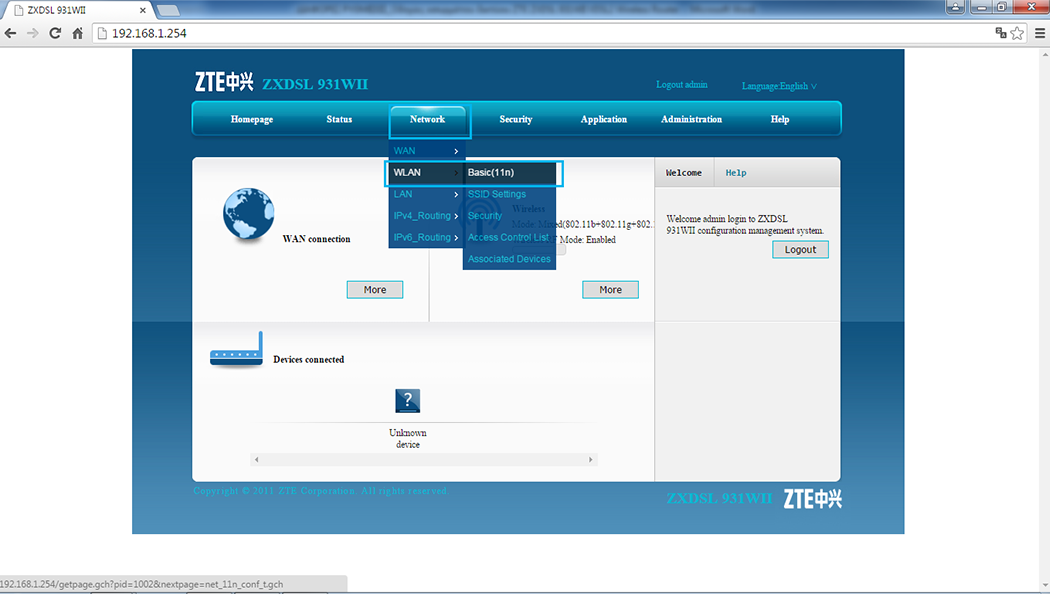Expand the IPv6_Routing submenu
This screenshot has width=1050, height=594.
(426, 237)
